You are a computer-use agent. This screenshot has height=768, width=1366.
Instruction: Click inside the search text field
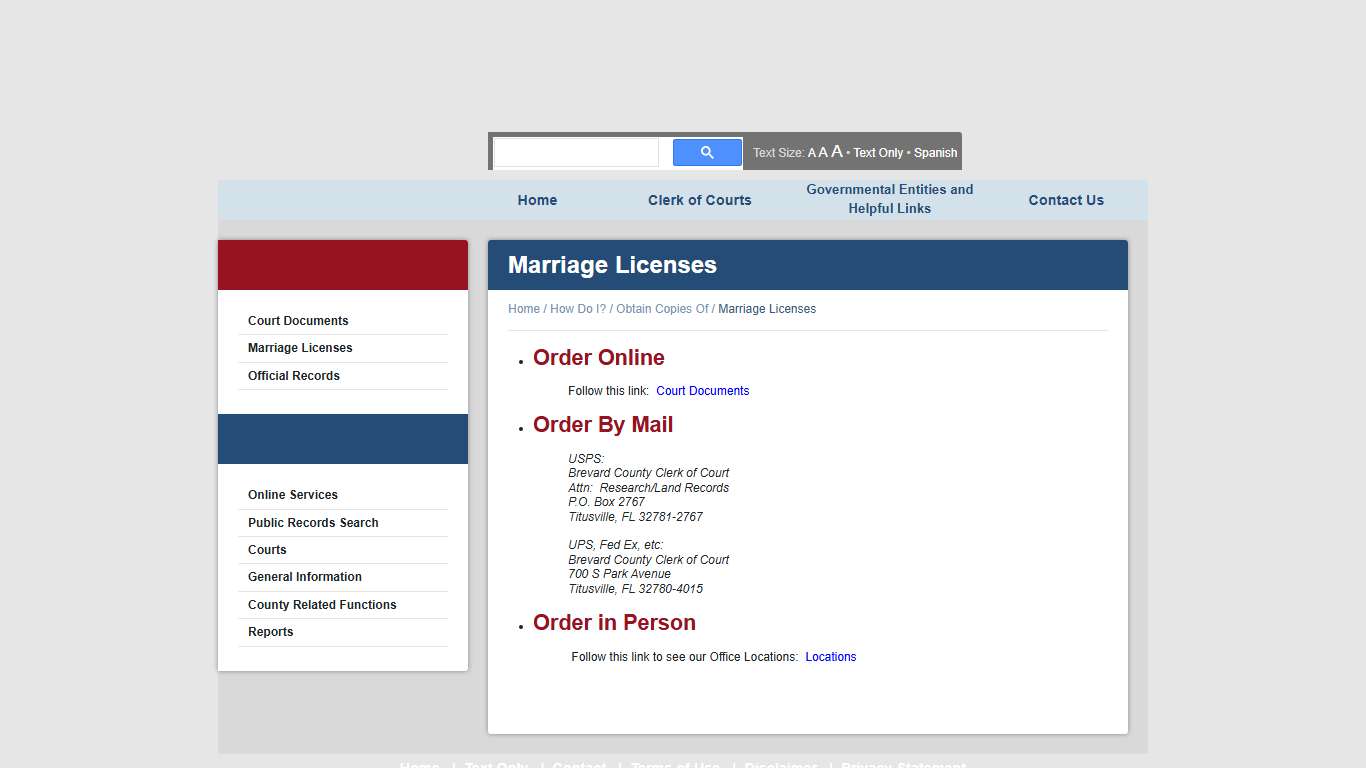coord(575,151)
